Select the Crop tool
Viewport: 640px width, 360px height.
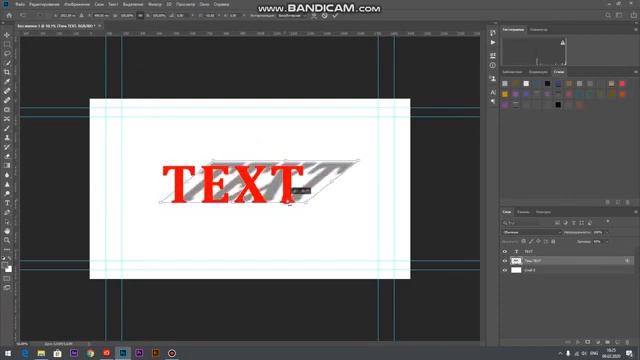[x=7, y=72]
